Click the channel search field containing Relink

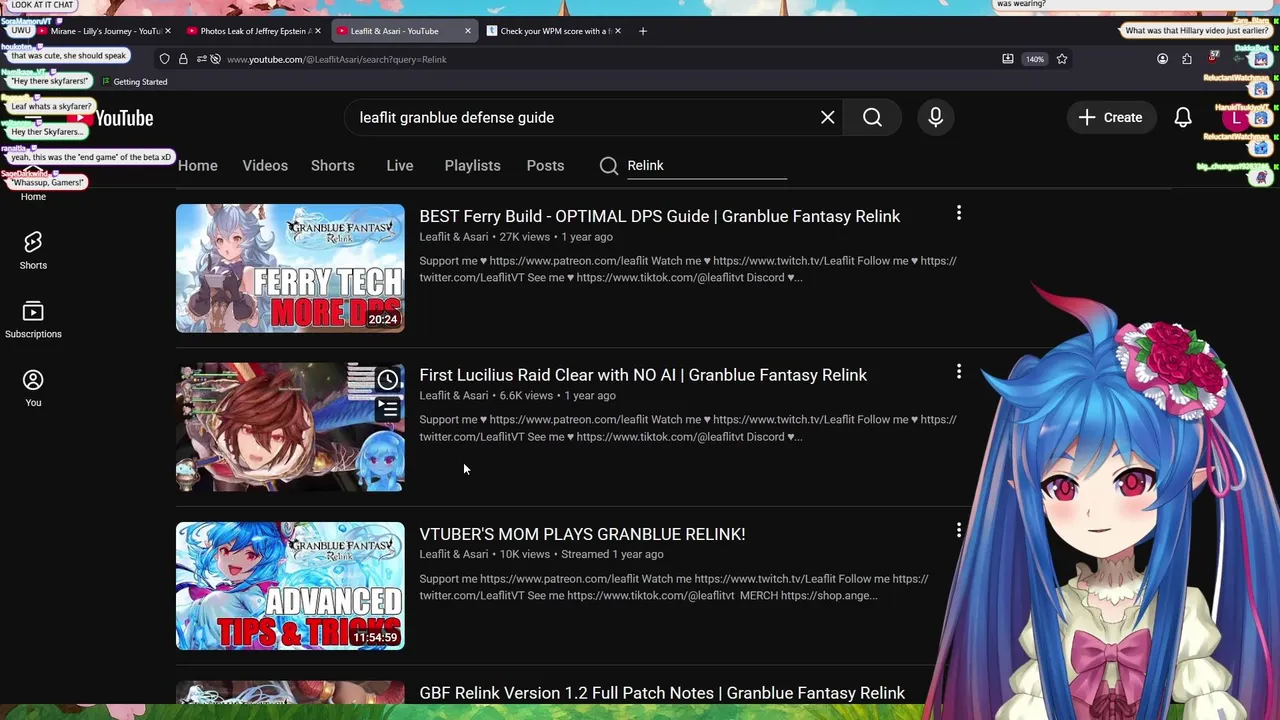(706, 165)
